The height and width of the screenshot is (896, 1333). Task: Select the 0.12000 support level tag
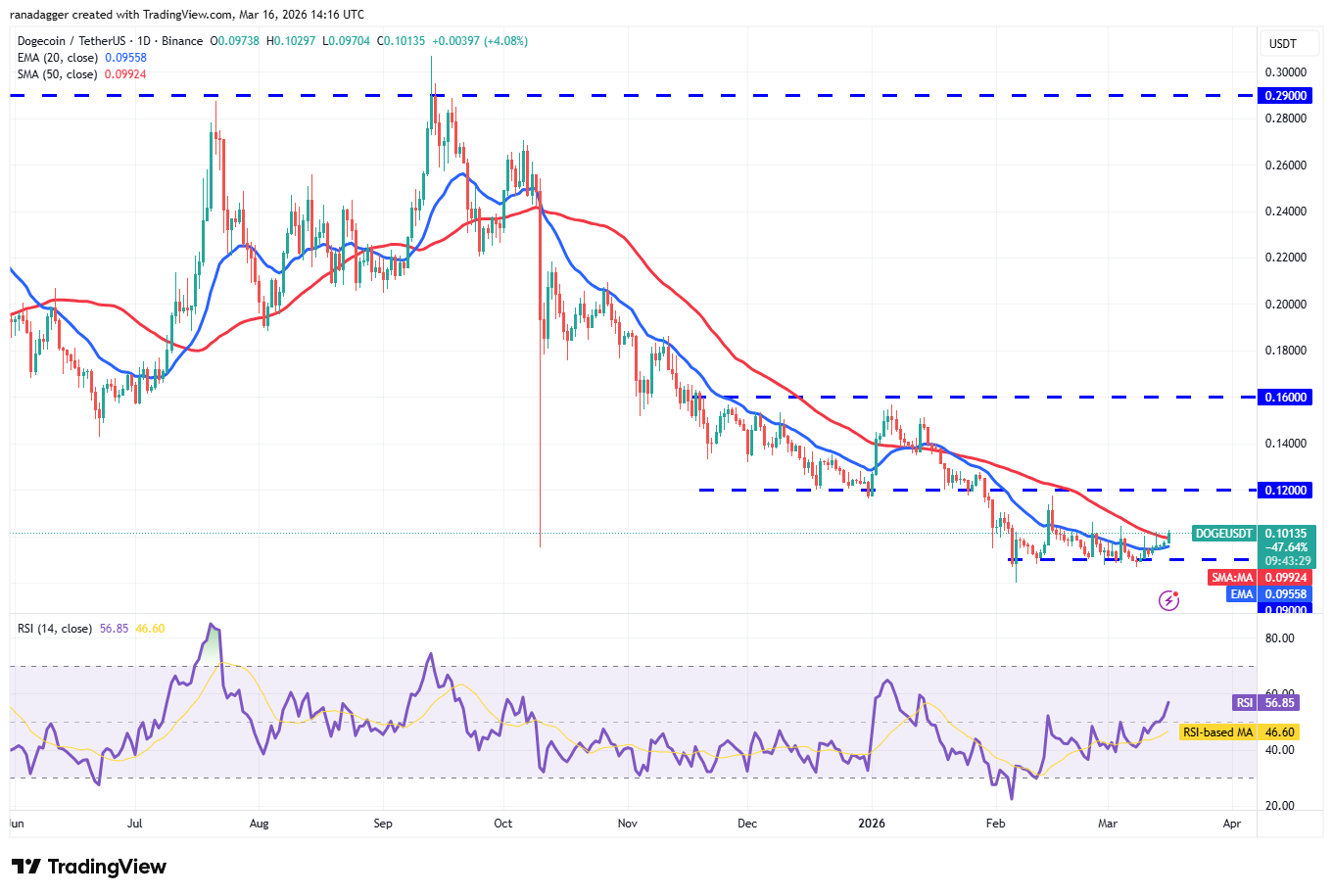click(1286, 490)
